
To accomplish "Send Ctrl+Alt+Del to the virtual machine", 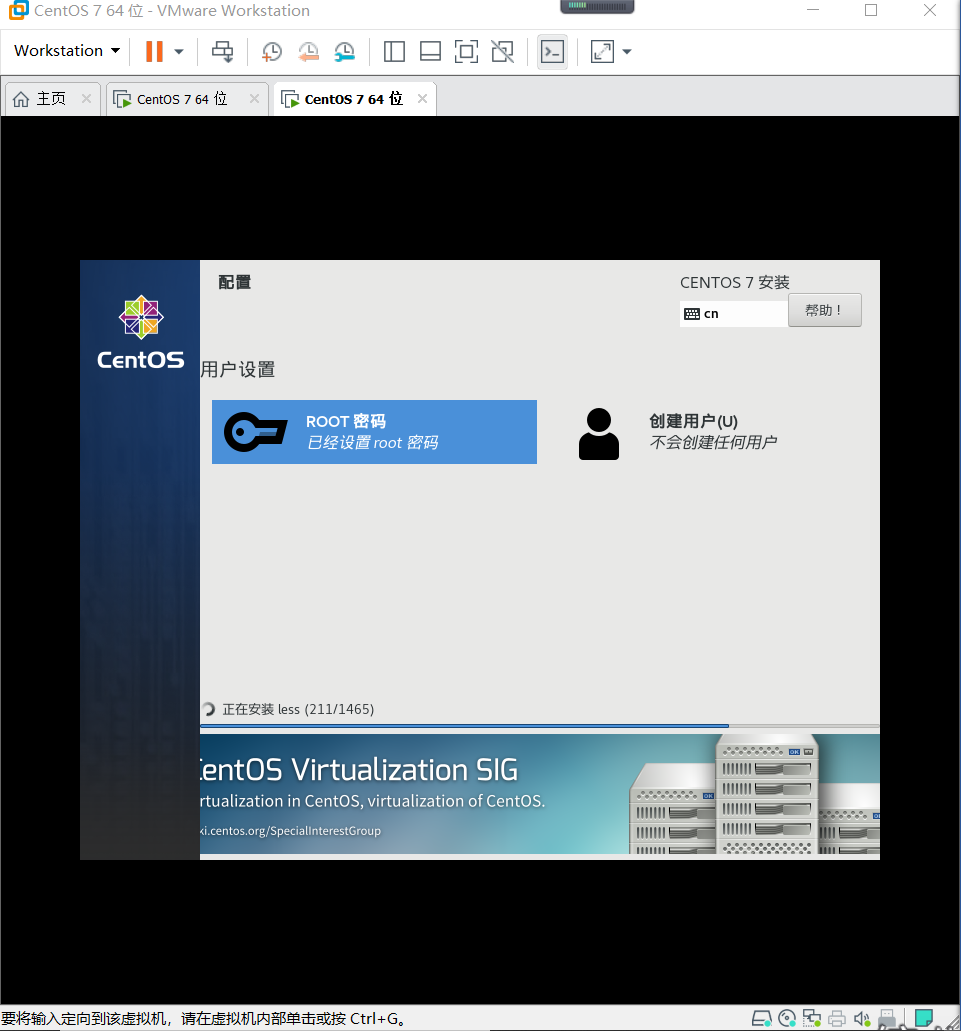I will tap(222, 51).
